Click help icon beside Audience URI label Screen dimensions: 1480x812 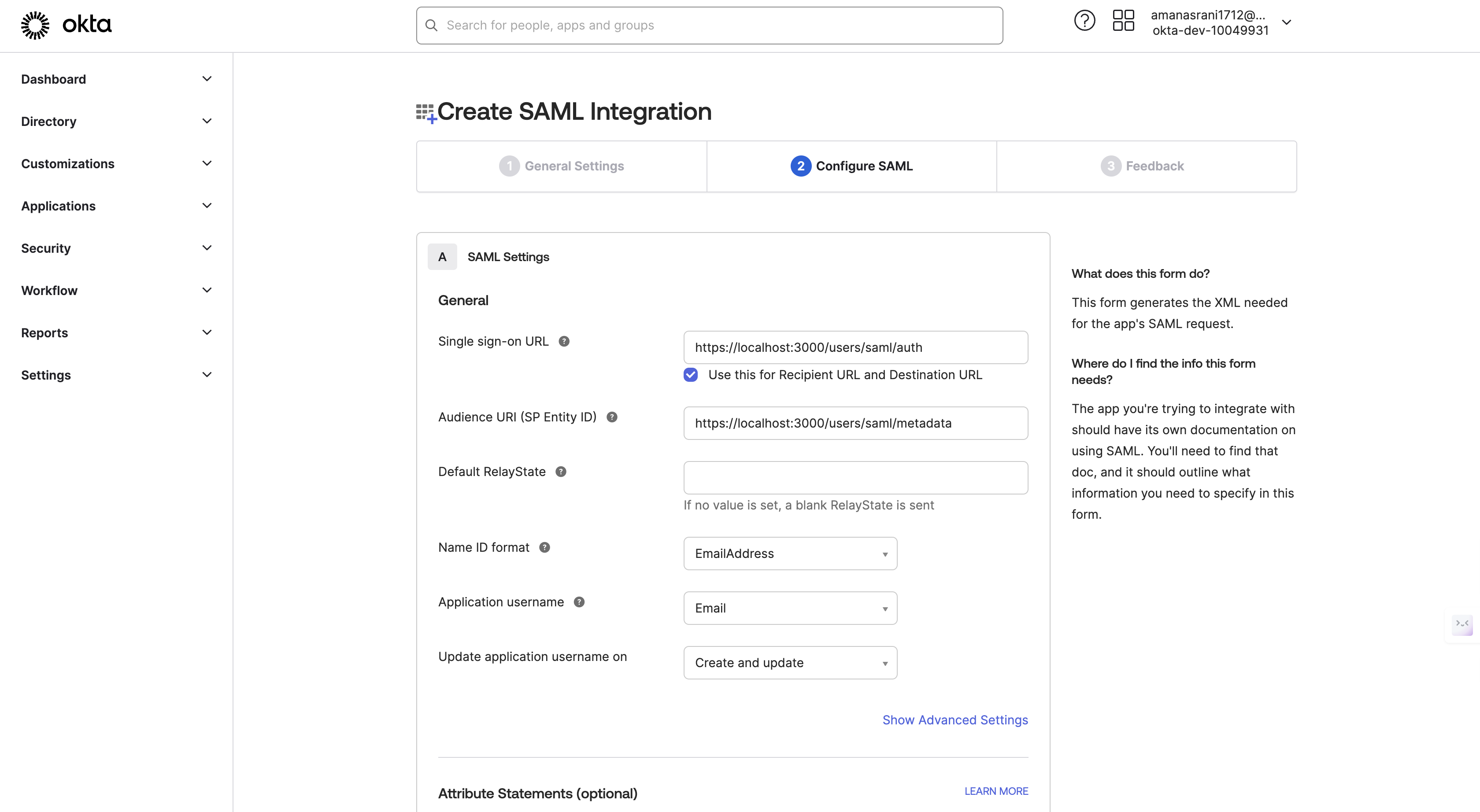click(612, 417)
